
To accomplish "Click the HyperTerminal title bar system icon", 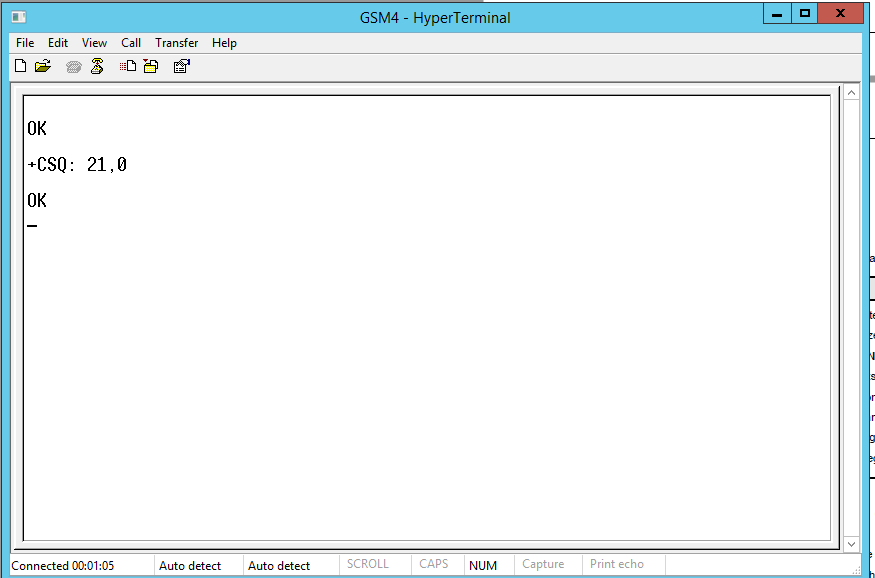I will [x=19, y=17].
